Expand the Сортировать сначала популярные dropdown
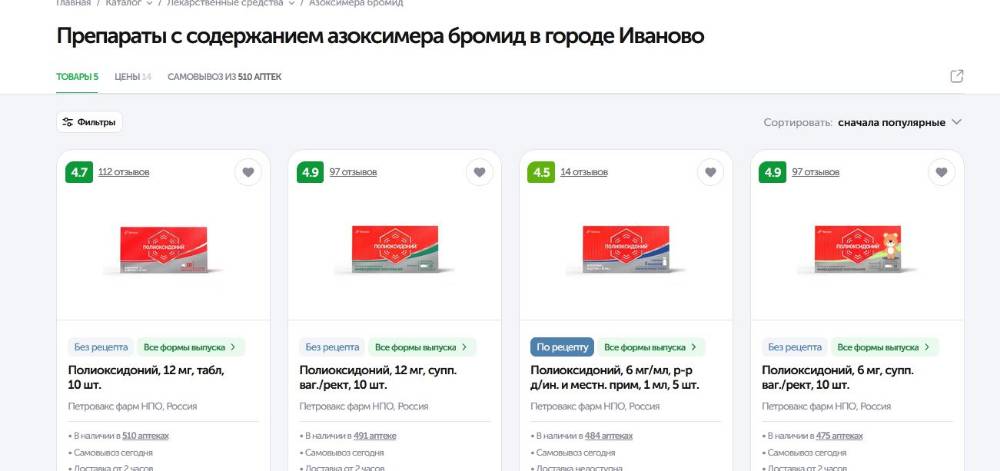The image size is (1000, 471). (x=862, y=122)
